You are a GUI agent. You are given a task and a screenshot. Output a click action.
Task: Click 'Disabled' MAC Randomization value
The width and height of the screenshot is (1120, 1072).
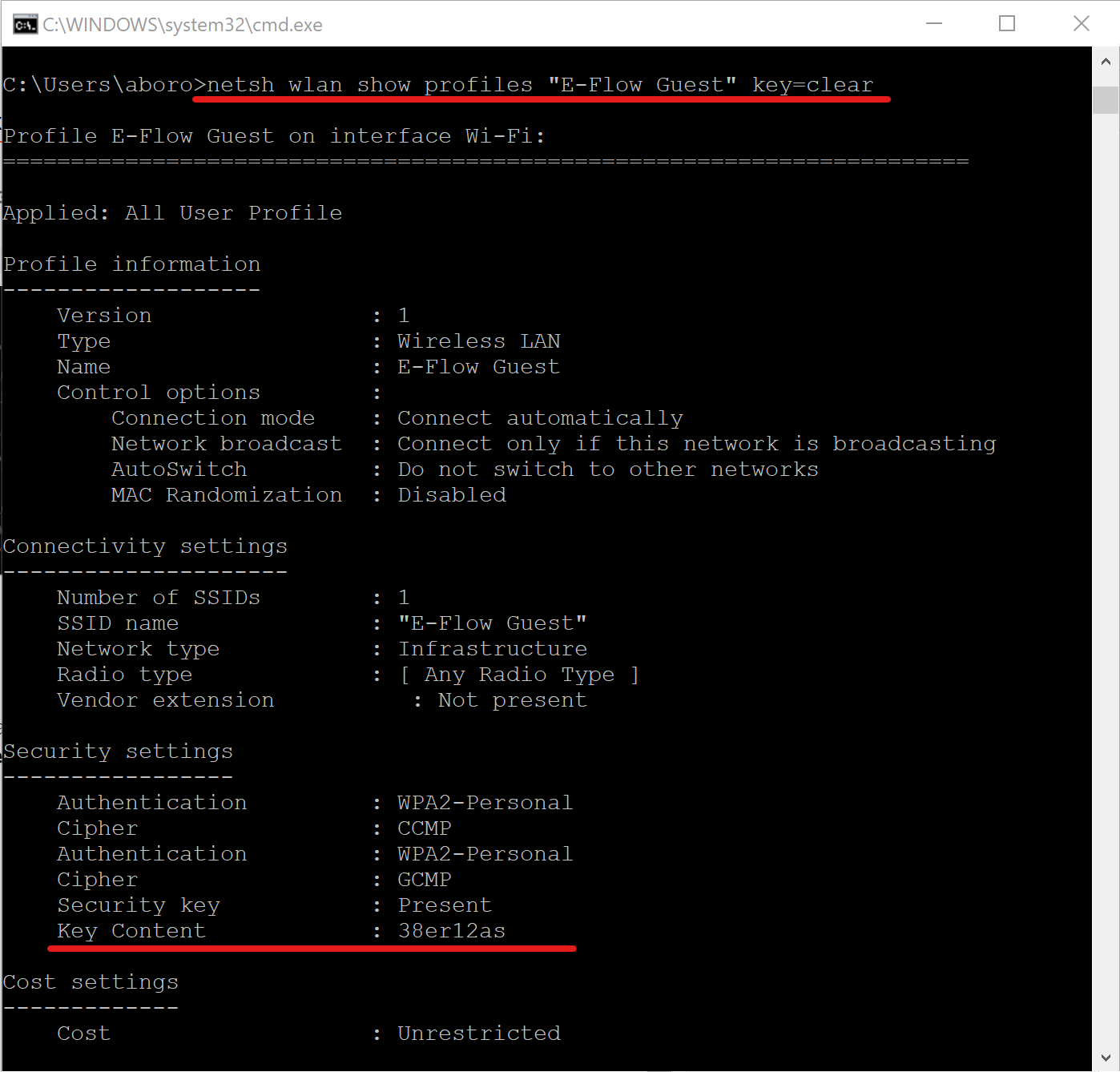452,495
